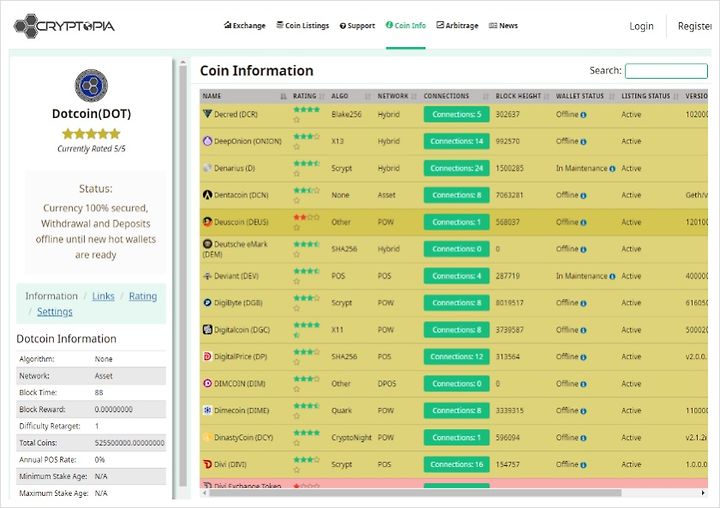The height and width of the screenshot is (508, 720).
Task: Click the DeepOnion (ONION) coin icon
Action: point(208,141)
